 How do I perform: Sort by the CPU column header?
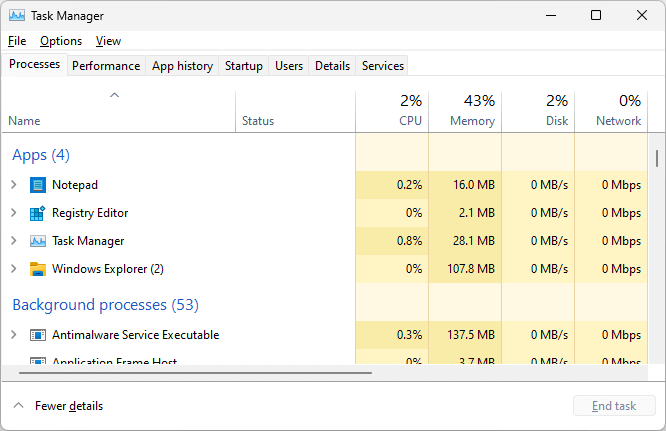tap(392, 111)
